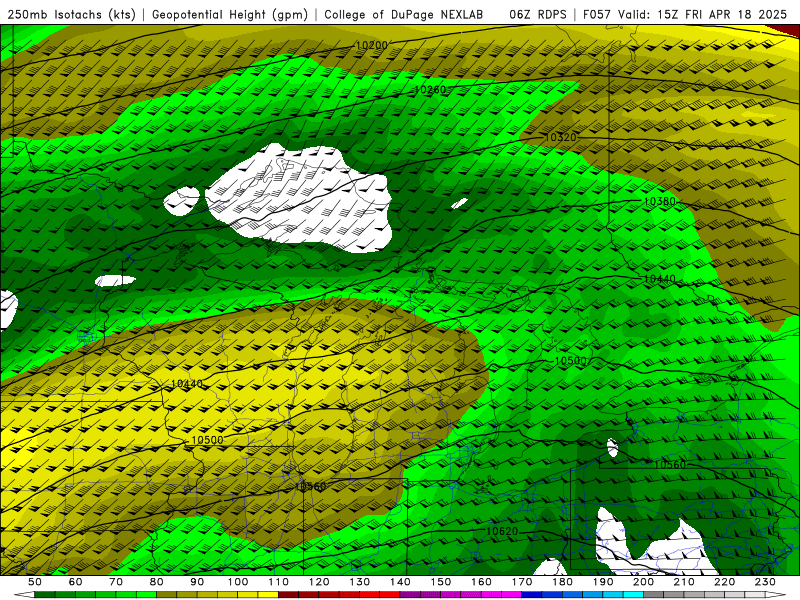The width and height of the screenshot is (800, 600).
Task: Click the 10440 contour label on green shading
Action: (x=660, y=279)
